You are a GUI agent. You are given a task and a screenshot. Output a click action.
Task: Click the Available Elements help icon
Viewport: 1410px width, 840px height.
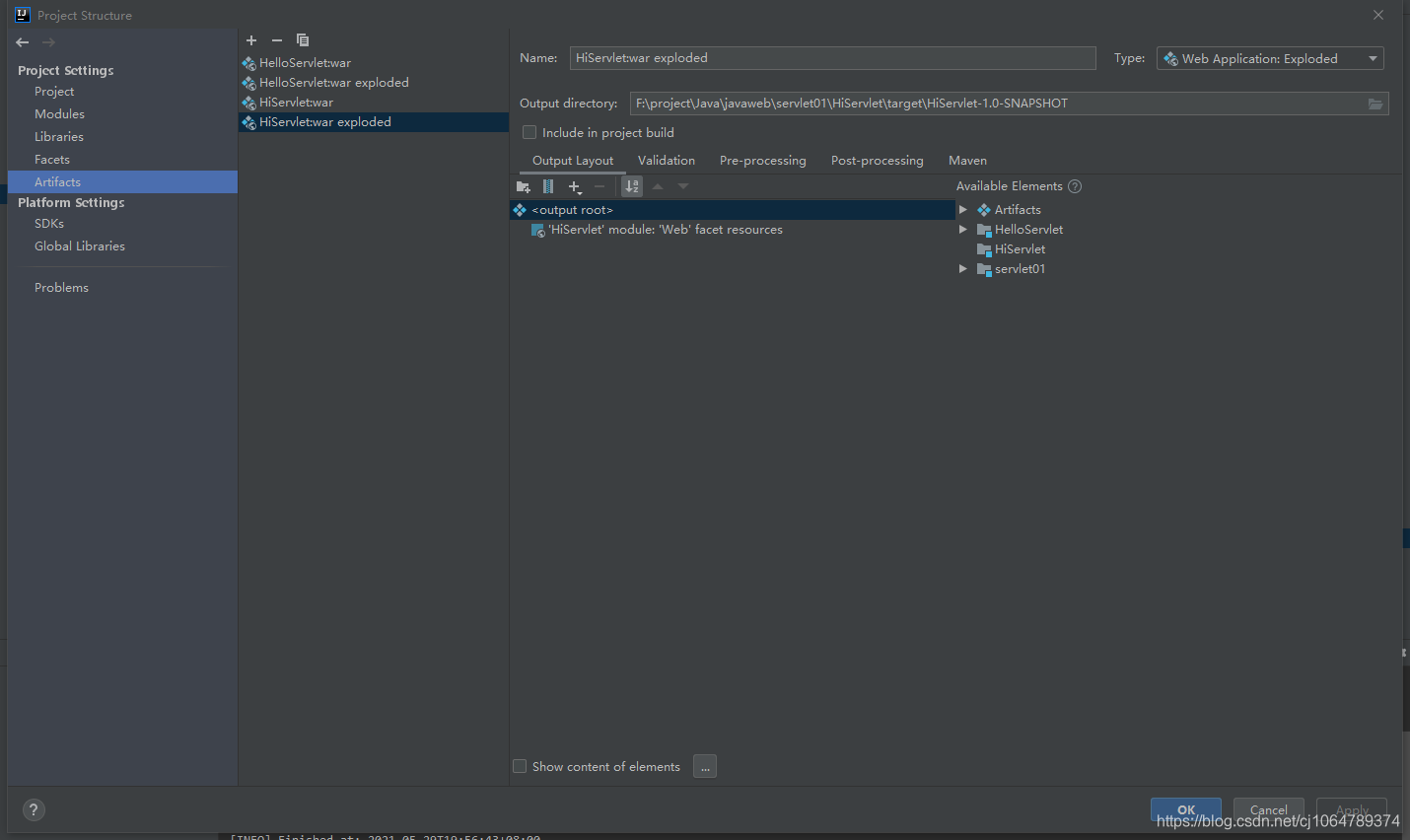click(1075, 186)
